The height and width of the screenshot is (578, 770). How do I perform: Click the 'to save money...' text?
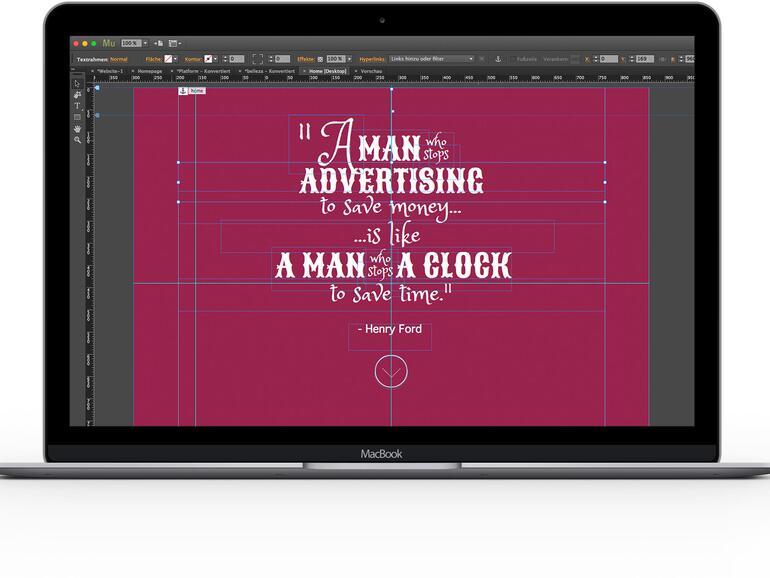point(391,207)
